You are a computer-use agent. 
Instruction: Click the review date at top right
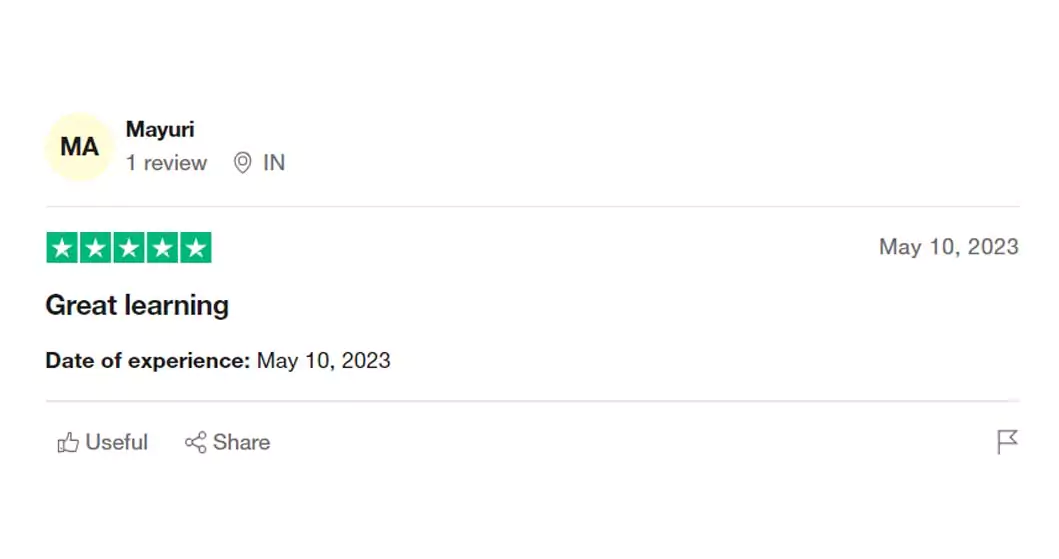click(948, 247)
